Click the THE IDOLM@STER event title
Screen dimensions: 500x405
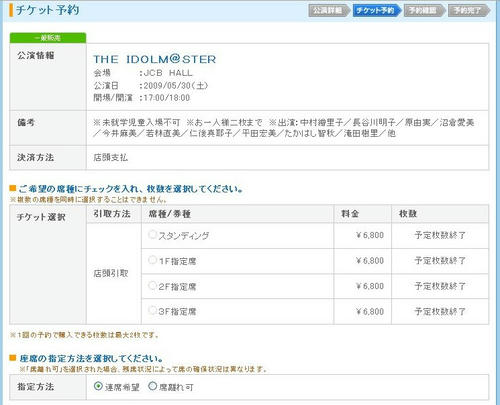click(x=155, y=59)
